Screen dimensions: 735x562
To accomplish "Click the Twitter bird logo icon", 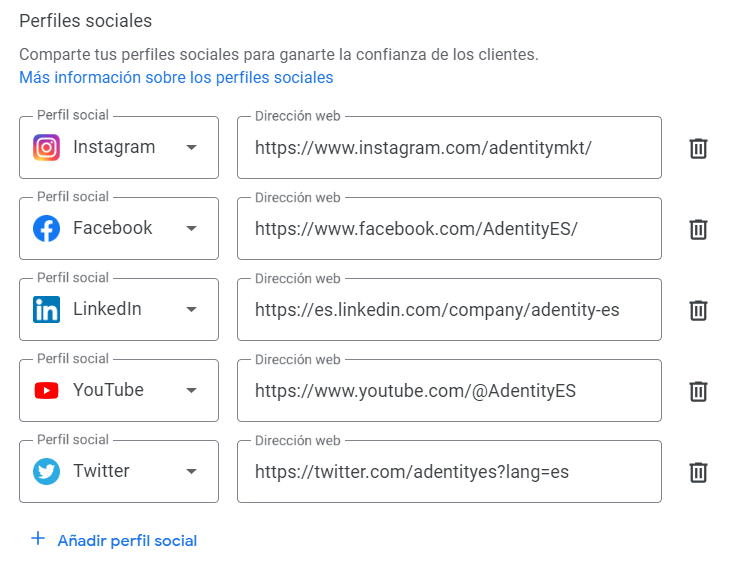I will 46,472.
